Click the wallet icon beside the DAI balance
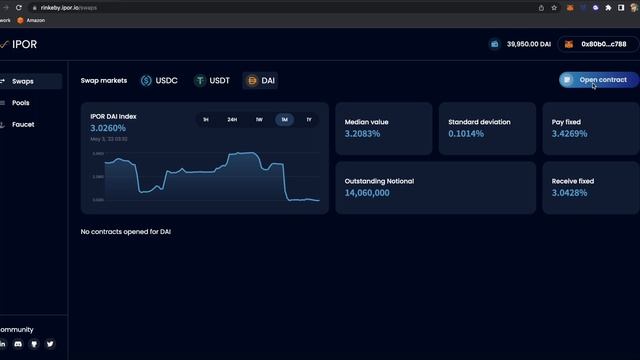Viewport: 640px width, 360px height. tap(494, 44)
